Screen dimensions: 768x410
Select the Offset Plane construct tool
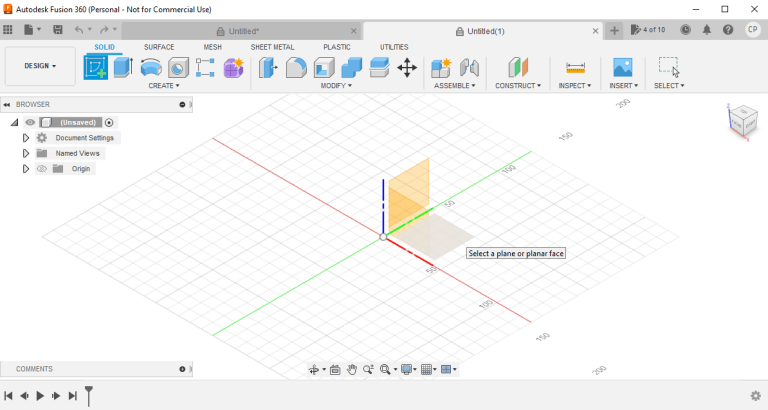point(518,67)
